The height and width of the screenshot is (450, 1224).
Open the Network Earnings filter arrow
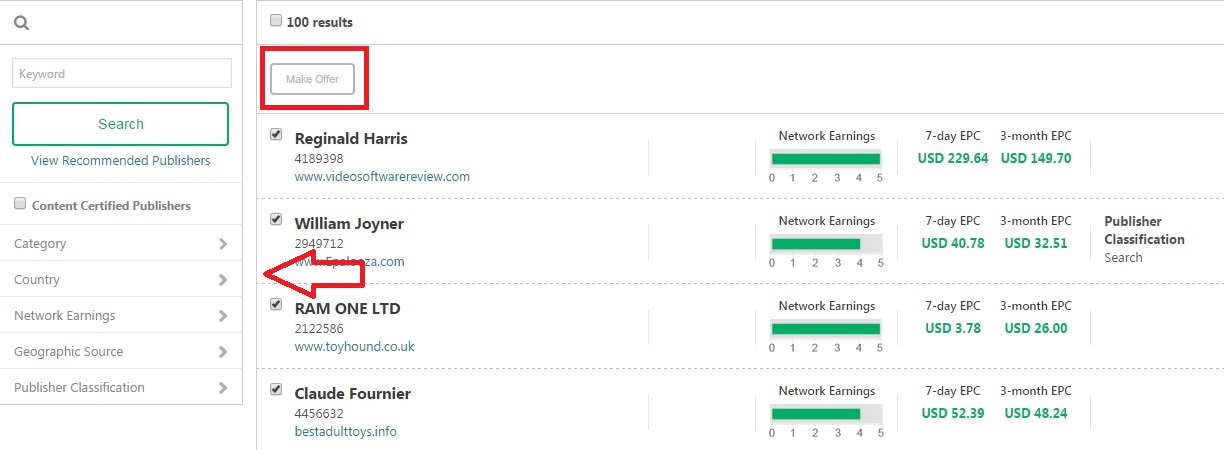point(222,315)
